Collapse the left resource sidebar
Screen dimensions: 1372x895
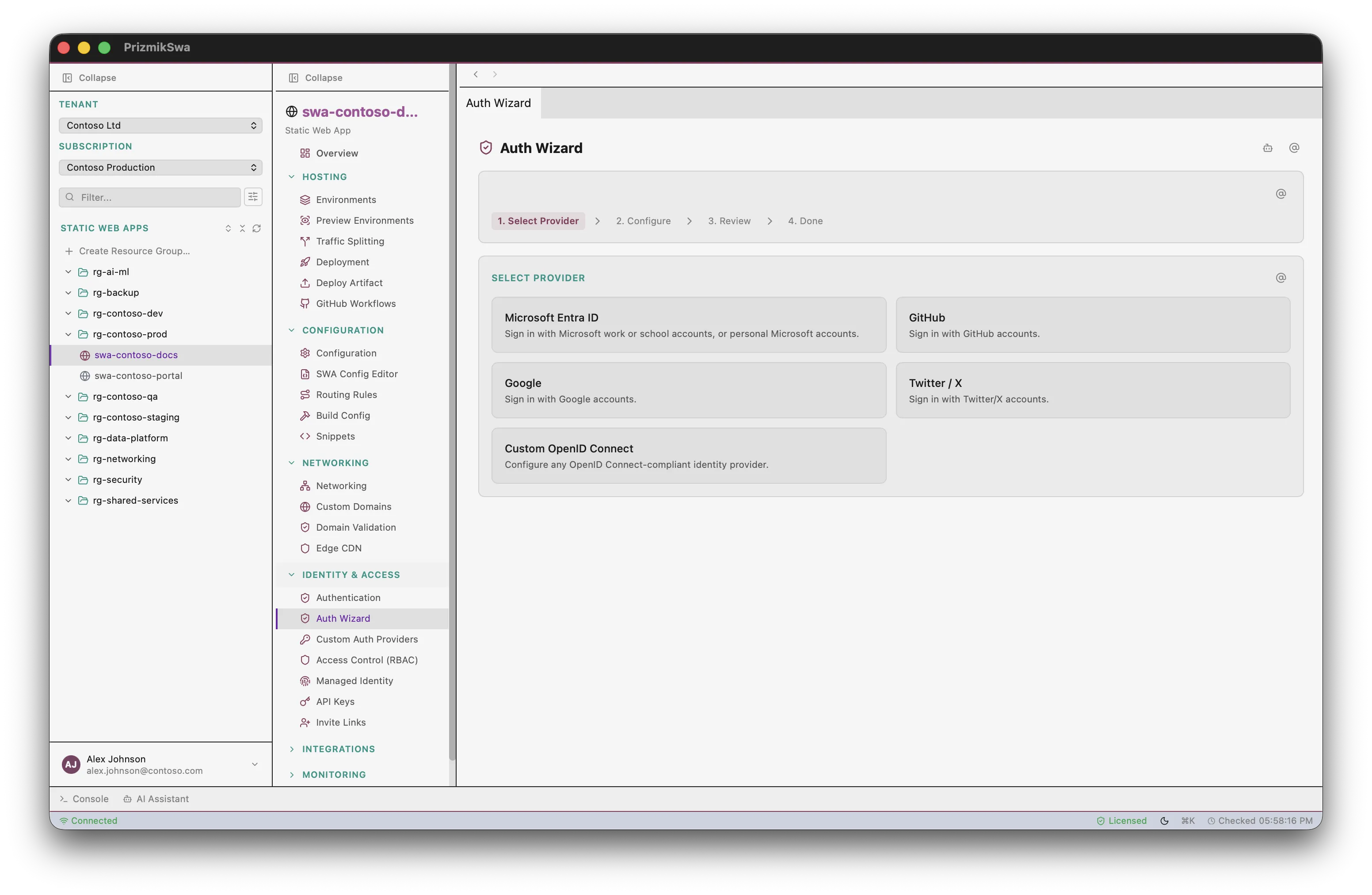89,78
